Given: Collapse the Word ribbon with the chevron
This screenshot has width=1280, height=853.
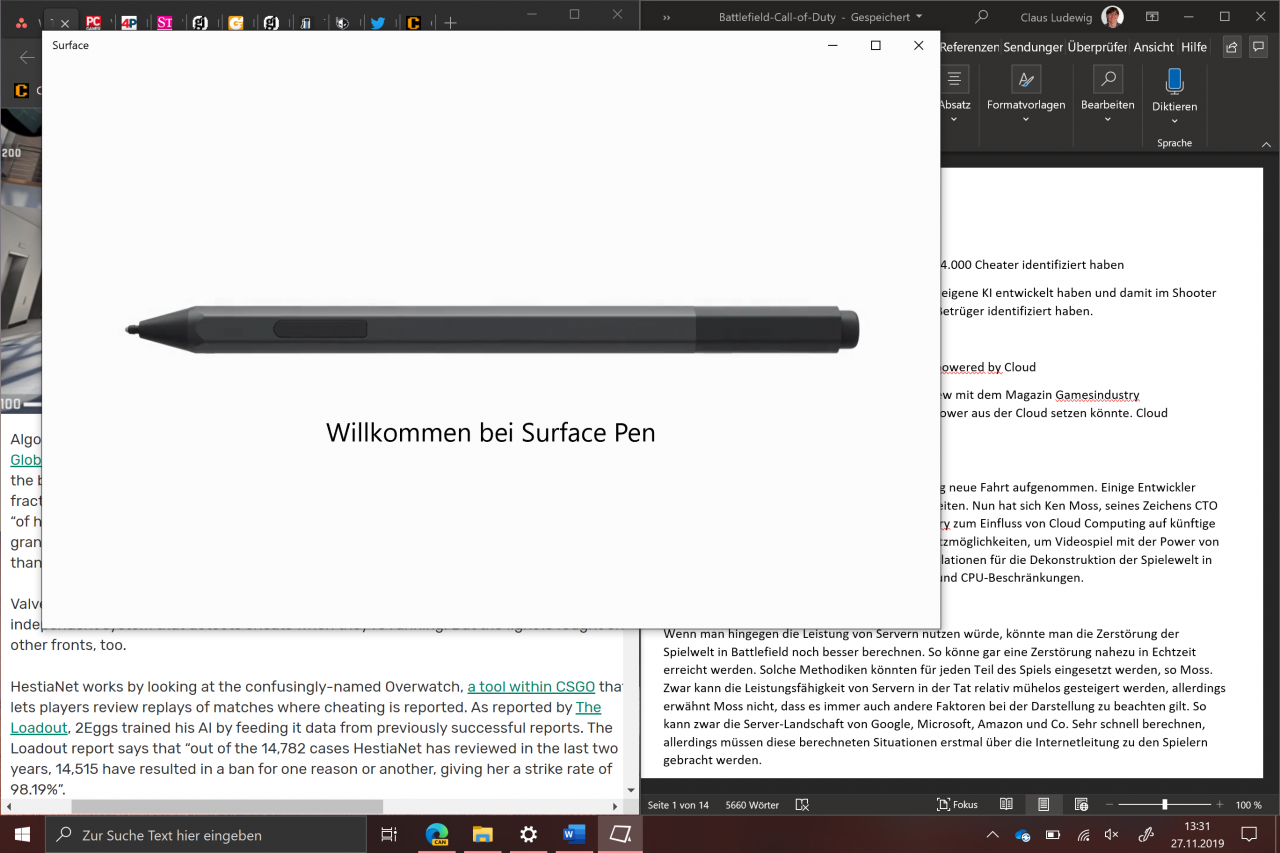Looking at the screenshot, I should tap(1265, 143).
